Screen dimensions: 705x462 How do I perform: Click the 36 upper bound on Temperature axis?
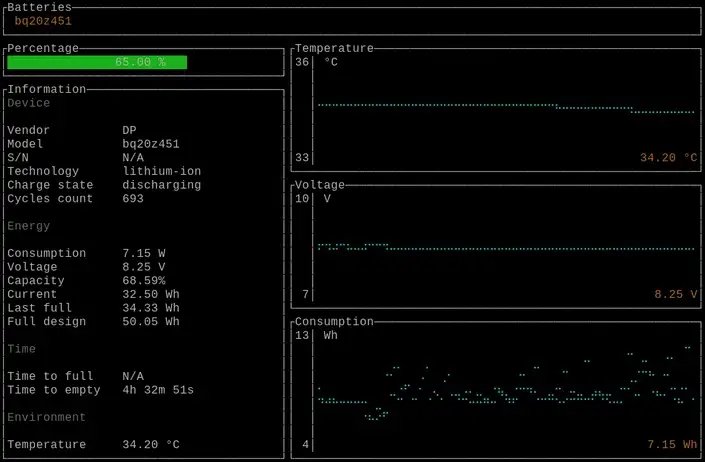[x=302, y=62]
